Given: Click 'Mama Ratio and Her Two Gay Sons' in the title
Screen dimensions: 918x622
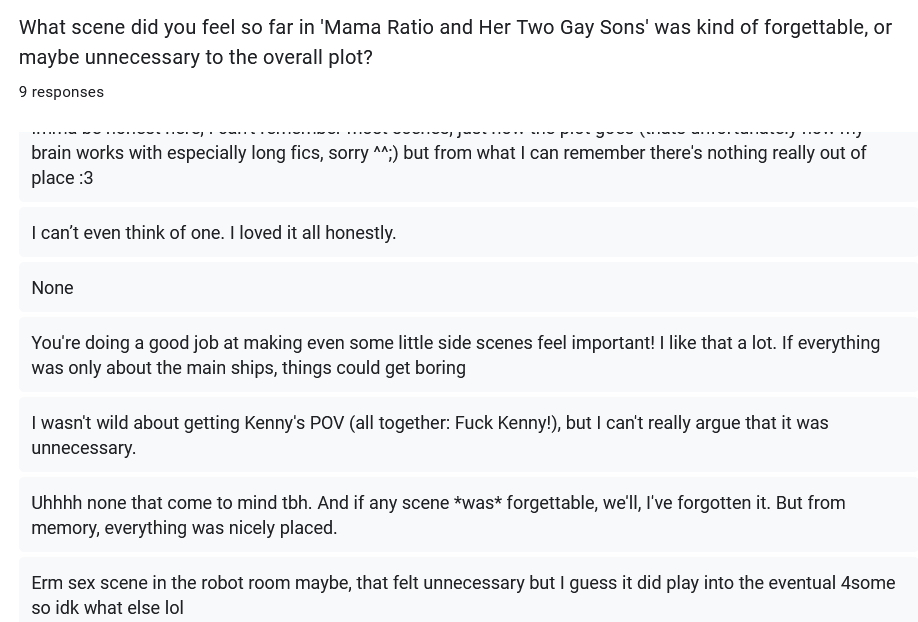Looking at the screenshot, I should point(484,28).
